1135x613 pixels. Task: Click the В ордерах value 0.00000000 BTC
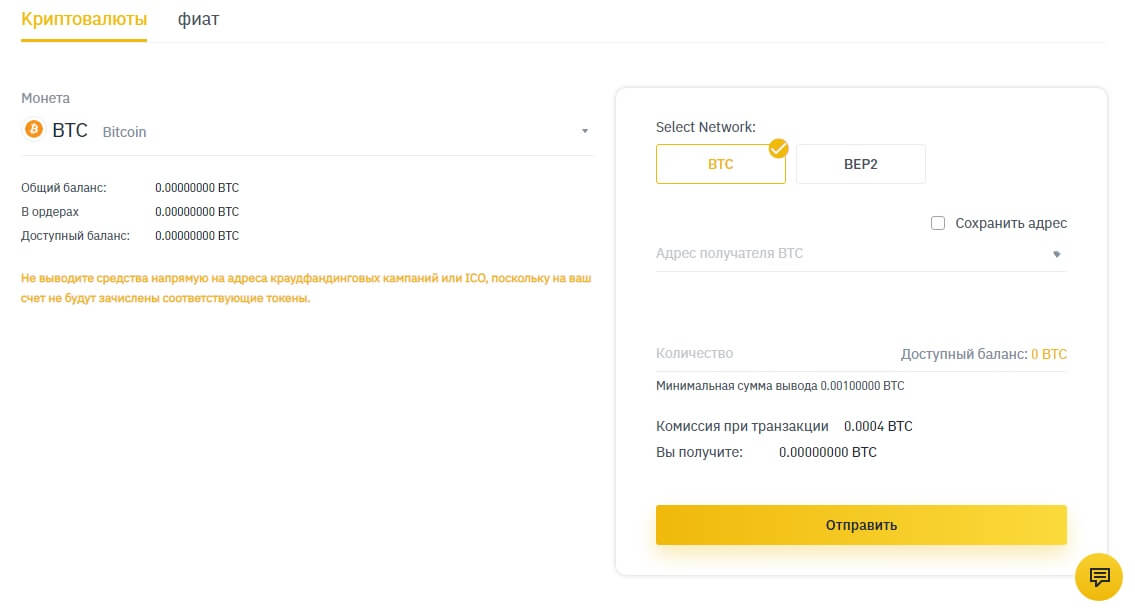(x=197, y=211)
